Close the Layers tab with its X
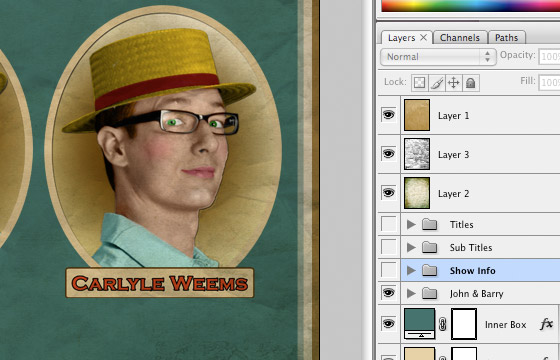This screenshot has height=360, width=560. [x=423, y=37]
